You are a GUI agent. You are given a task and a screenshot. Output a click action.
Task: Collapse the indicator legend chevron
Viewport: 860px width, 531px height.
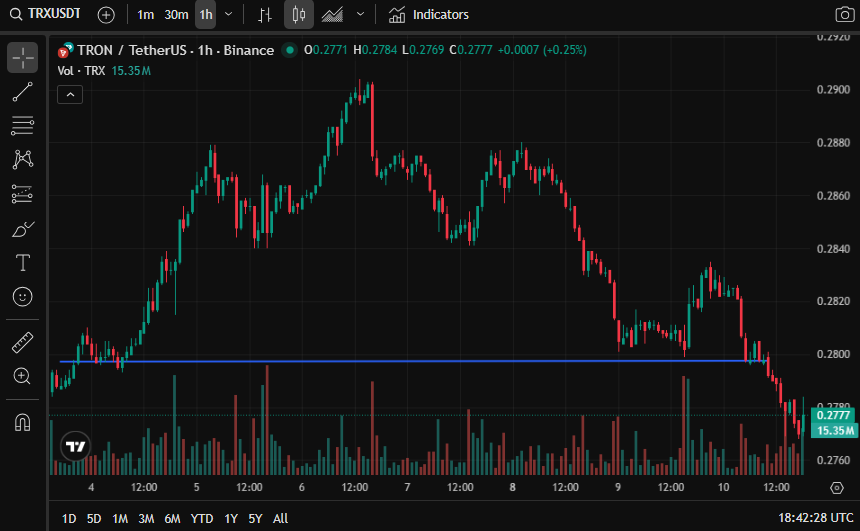(70, 95)
